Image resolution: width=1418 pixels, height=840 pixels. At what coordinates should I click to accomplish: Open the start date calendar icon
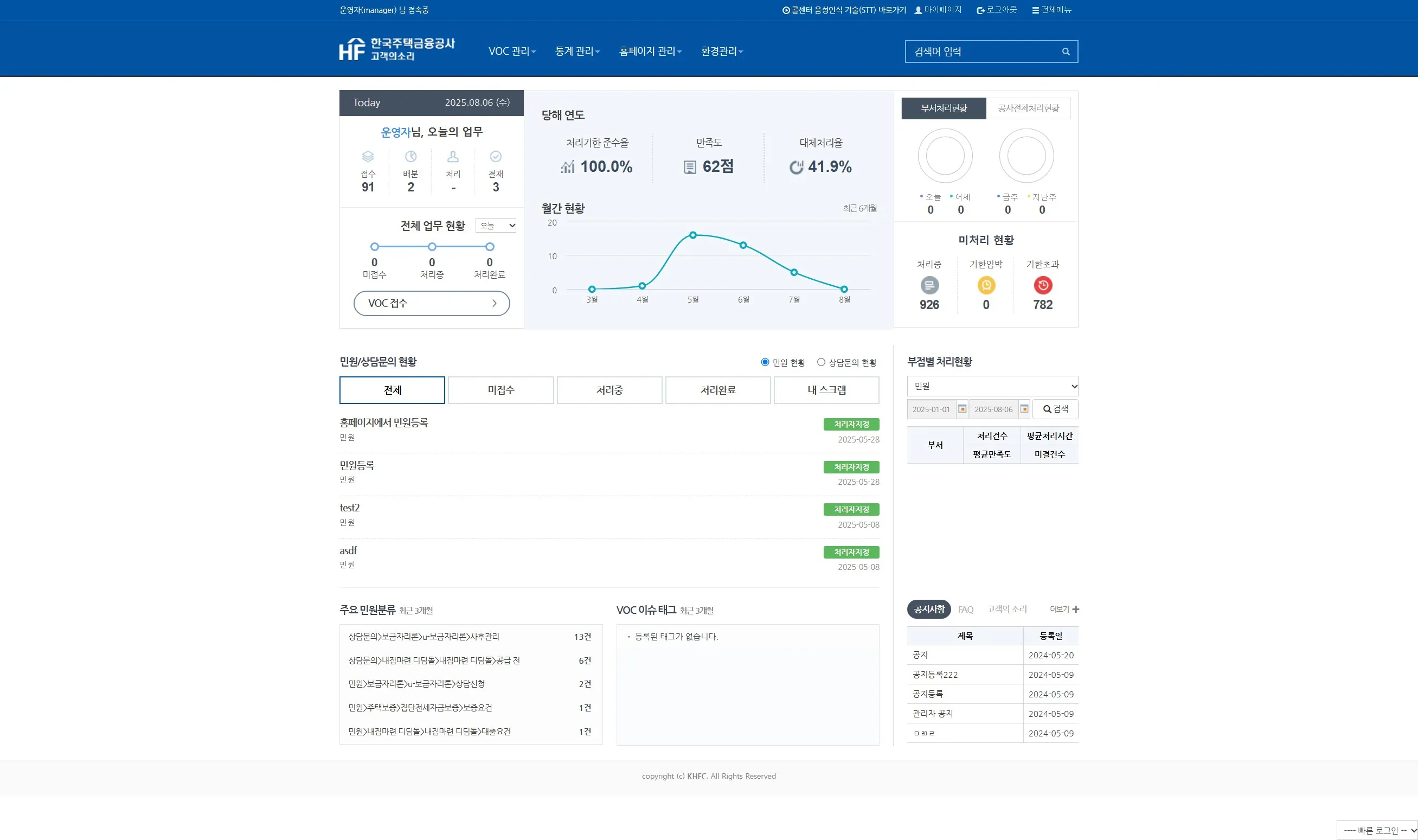962,409
